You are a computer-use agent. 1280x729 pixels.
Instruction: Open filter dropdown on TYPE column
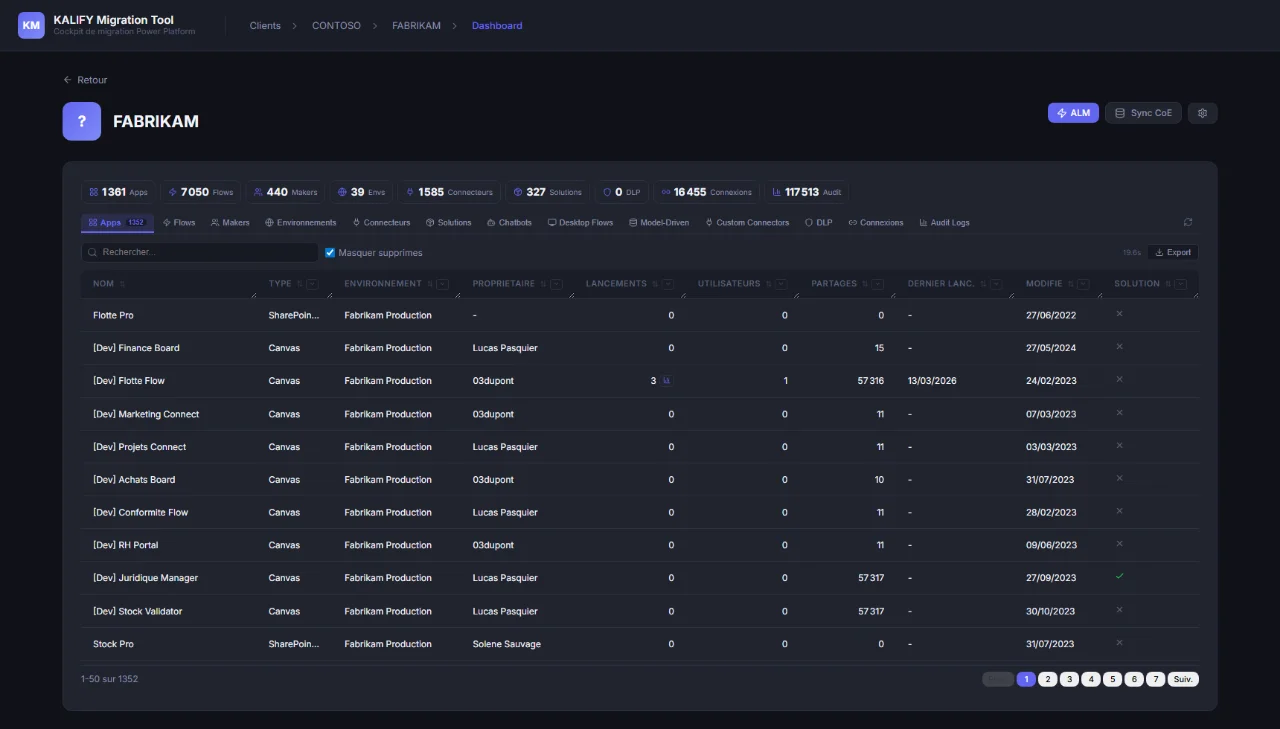click(x=312, y=284)
